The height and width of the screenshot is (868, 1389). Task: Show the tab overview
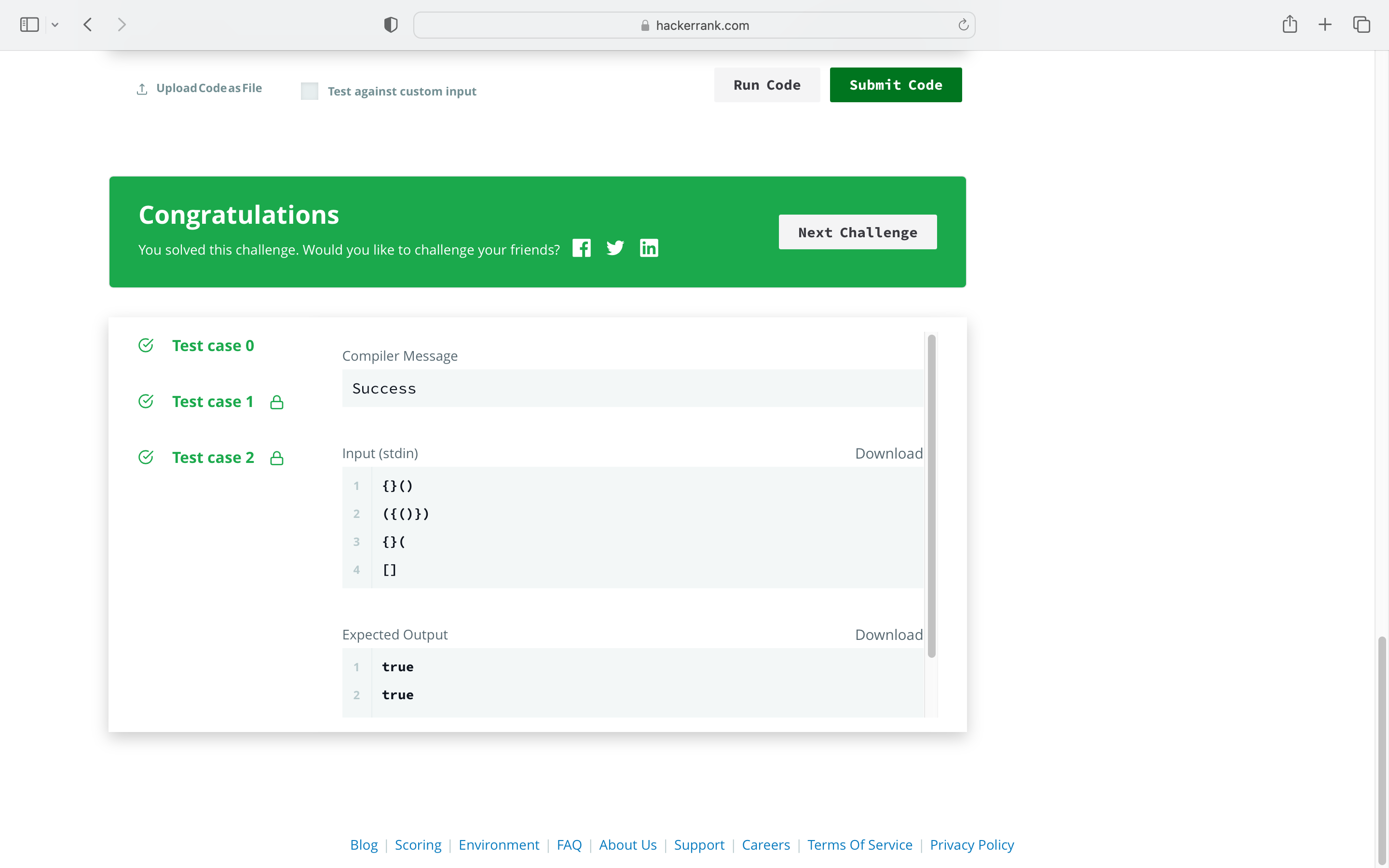(1362, 25)
